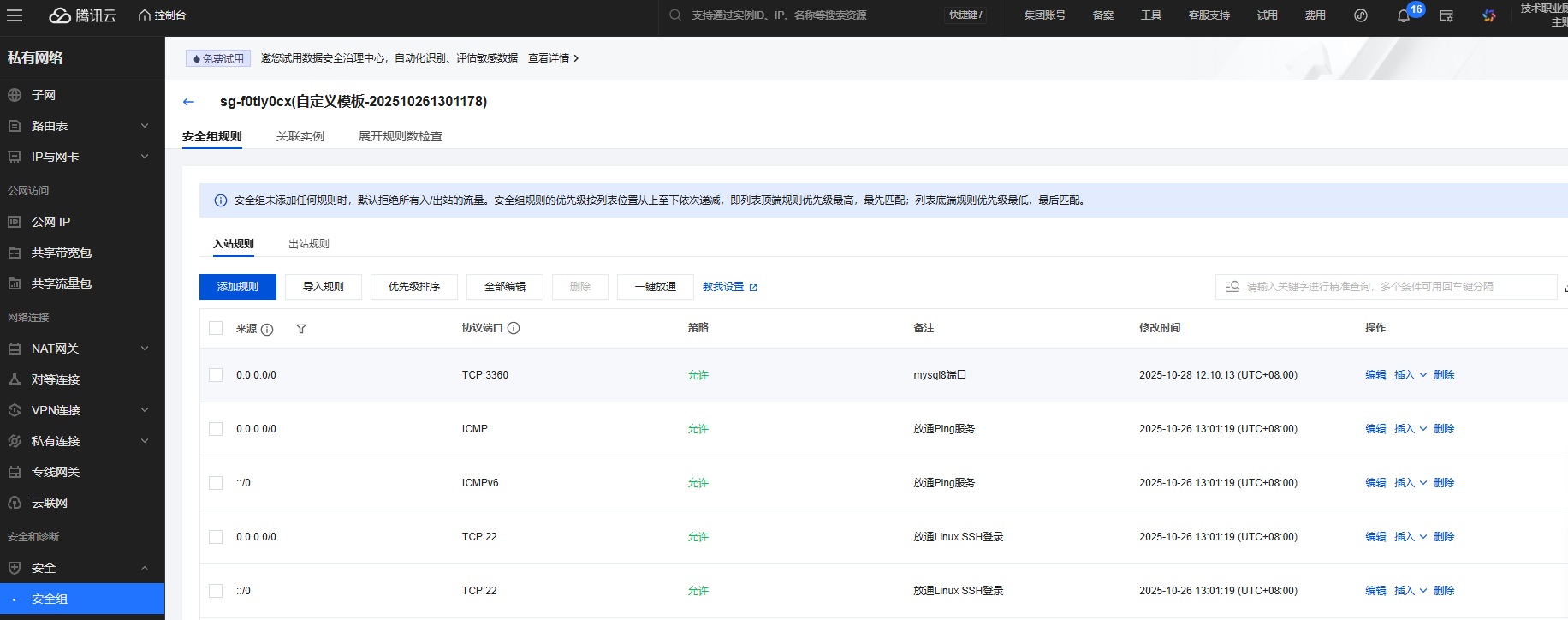1568x620 pixels.
Task: Click the 对等连接 sidebar icon
Action: (15, 379)
